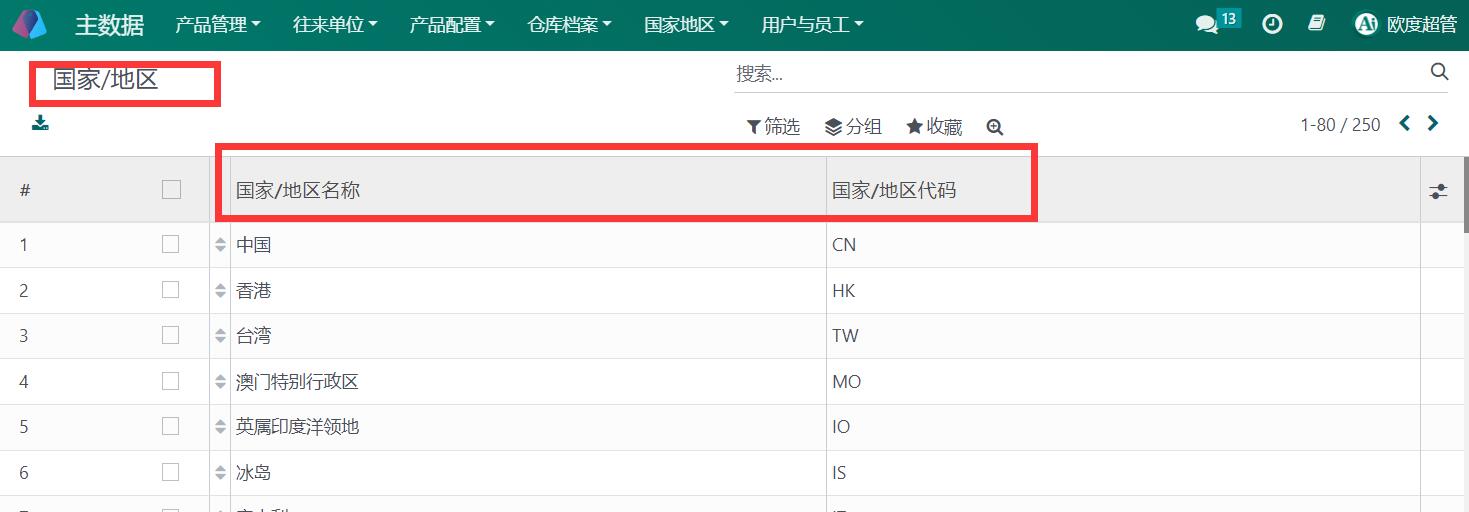Viewport: 1469px width, 512px height.
Task: Expand the 产品配置 menu
Action: 452,25
